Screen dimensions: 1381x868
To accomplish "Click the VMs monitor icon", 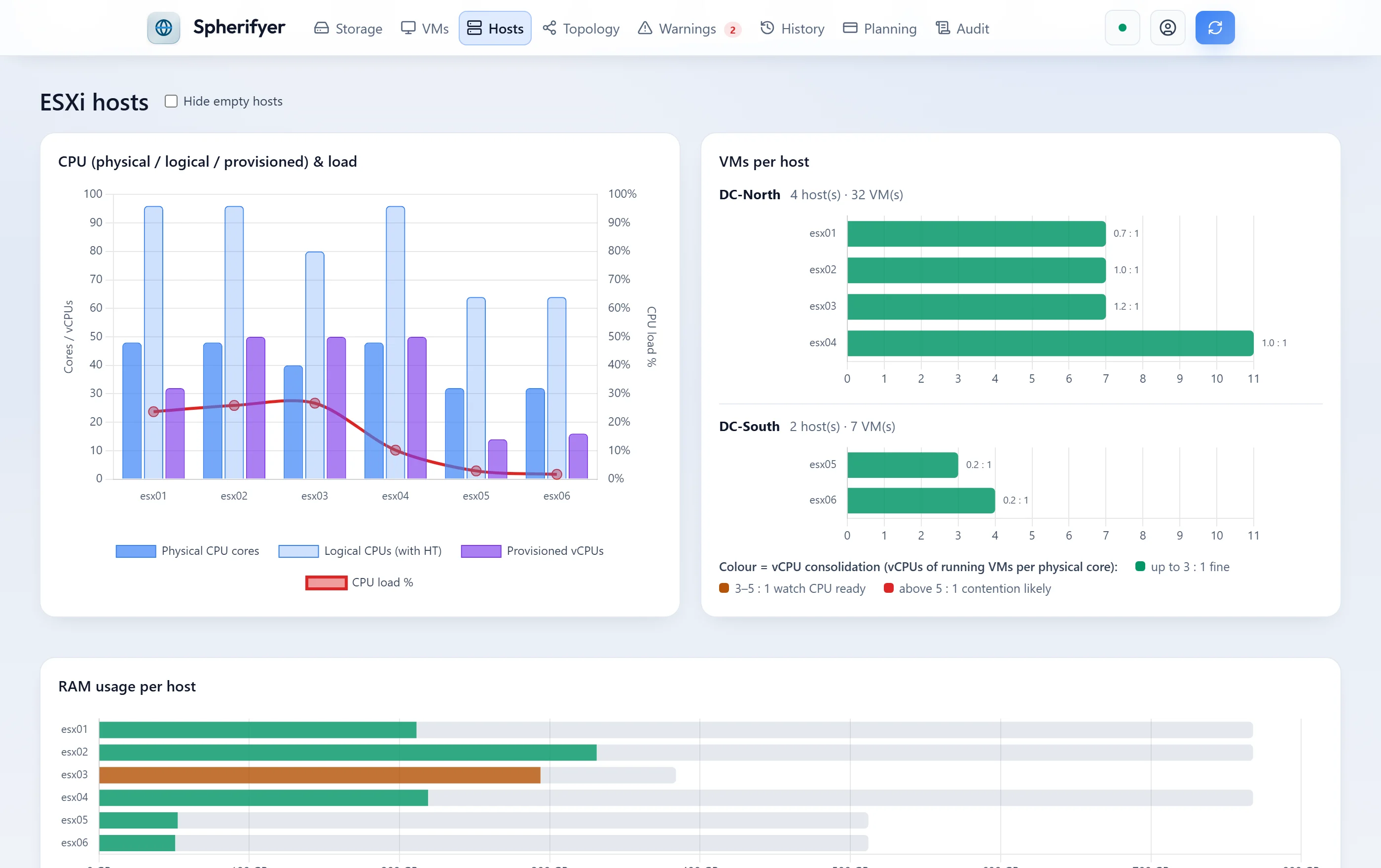I will point(408,28).
